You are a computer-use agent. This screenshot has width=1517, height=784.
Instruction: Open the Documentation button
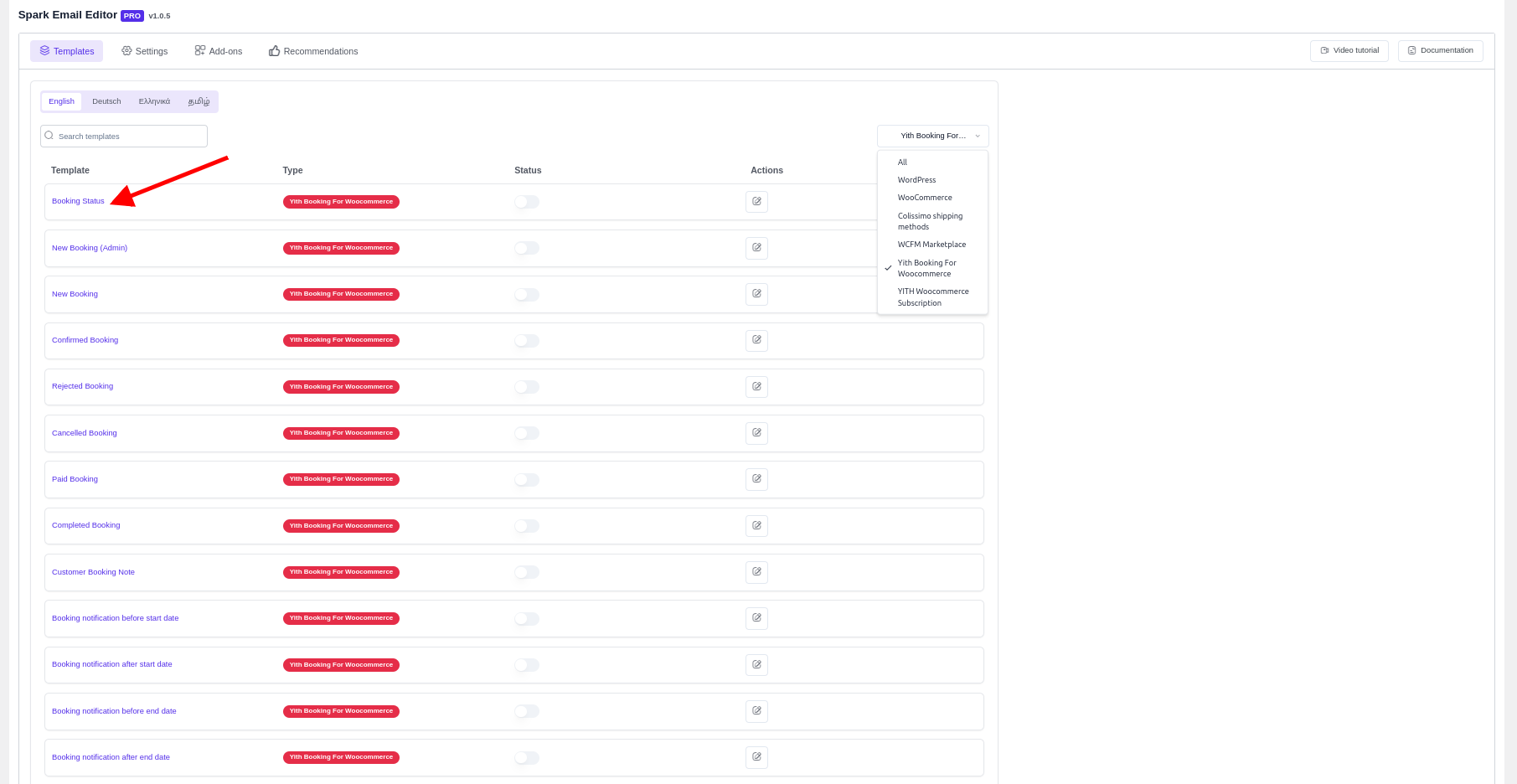1440,50
